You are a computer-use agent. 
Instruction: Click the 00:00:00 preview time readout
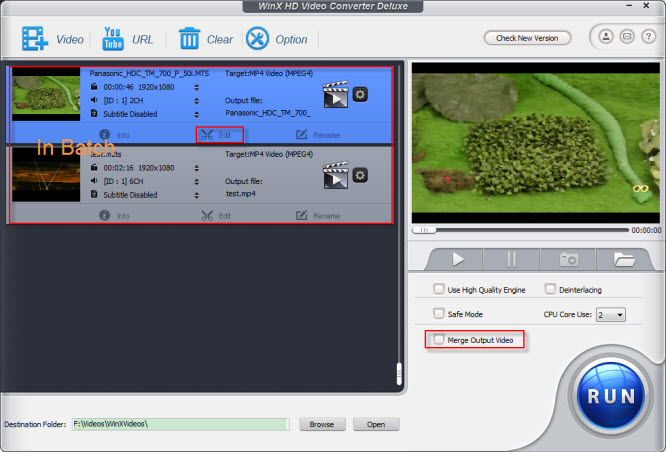646,230
